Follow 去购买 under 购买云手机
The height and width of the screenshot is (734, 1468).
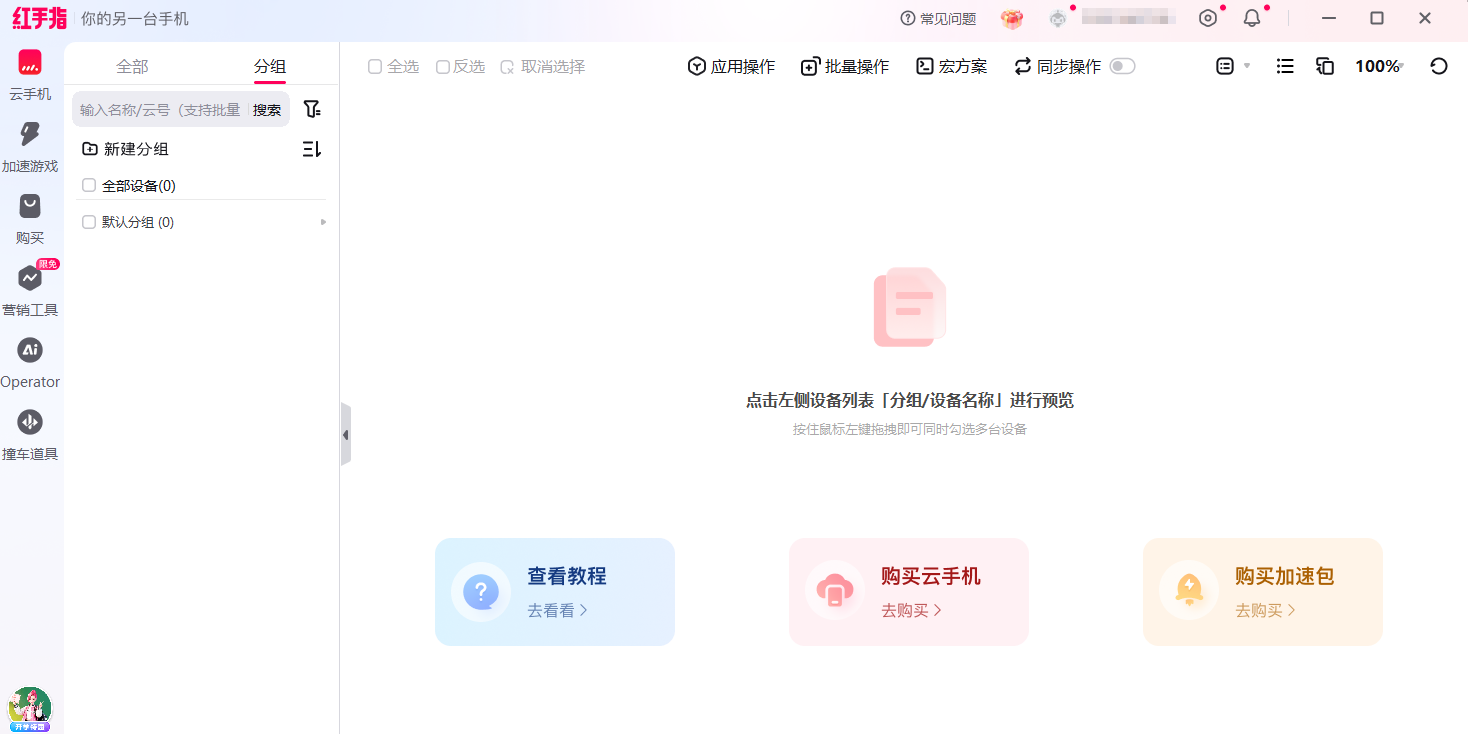[912, 610]
